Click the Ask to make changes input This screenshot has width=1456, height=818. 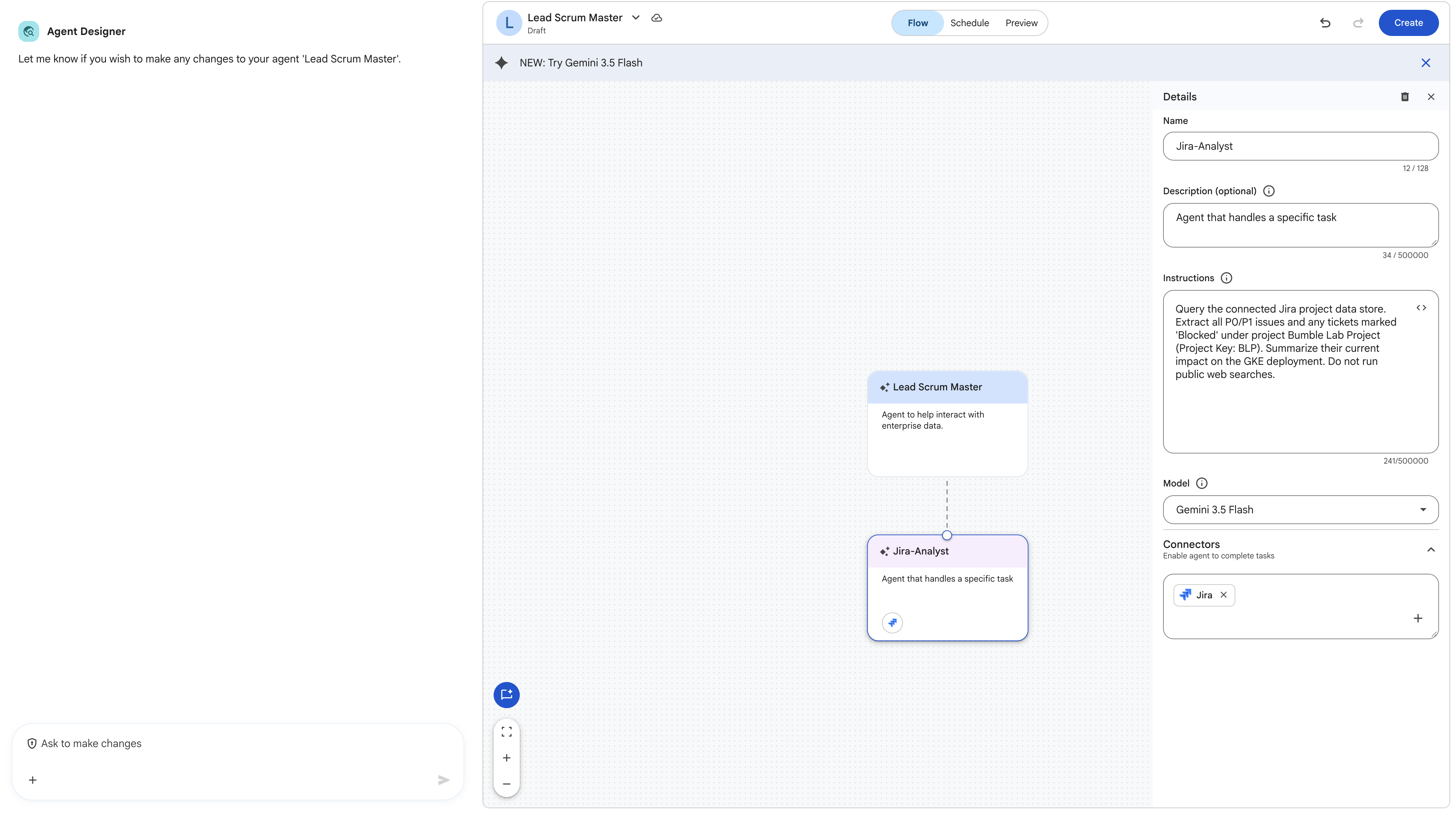(x=237, y=744)
